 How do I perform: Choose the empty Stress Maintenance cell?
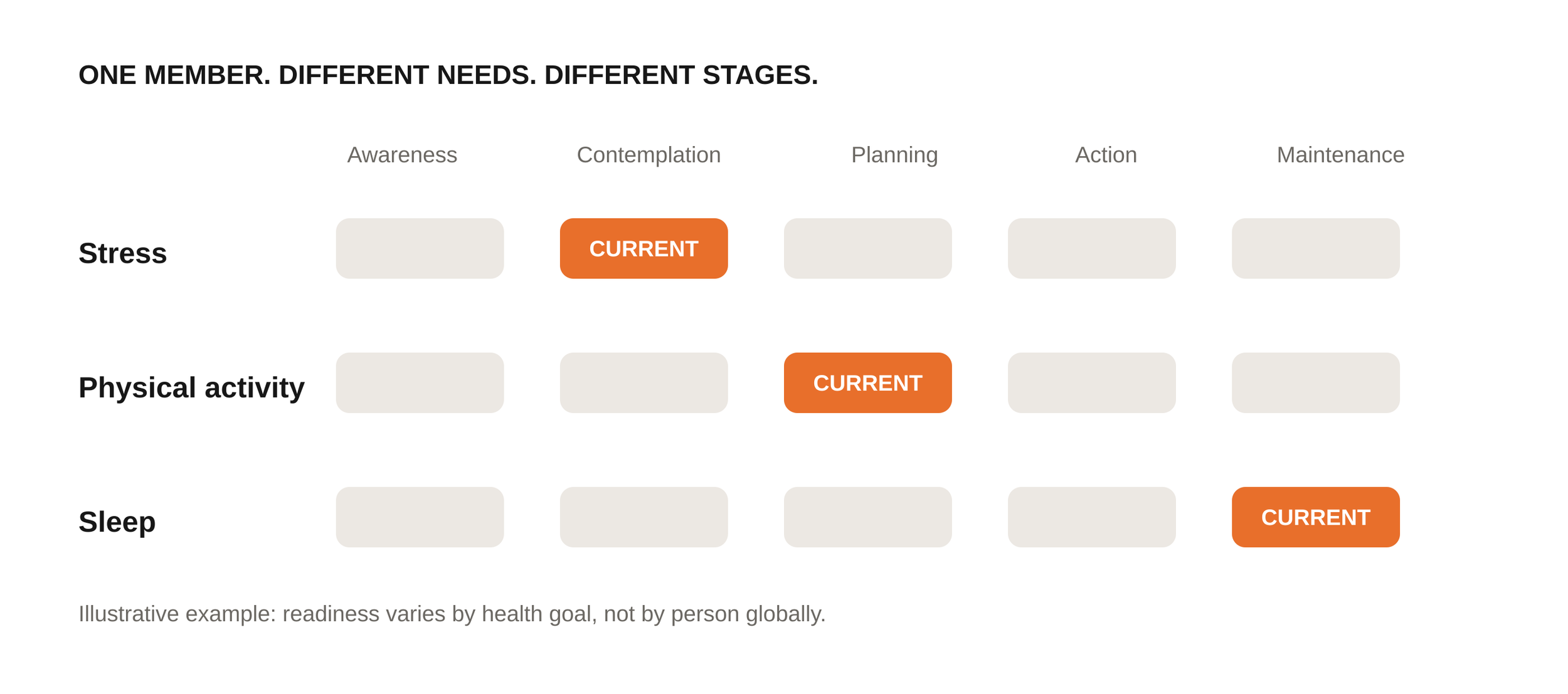click(1315, 248)
